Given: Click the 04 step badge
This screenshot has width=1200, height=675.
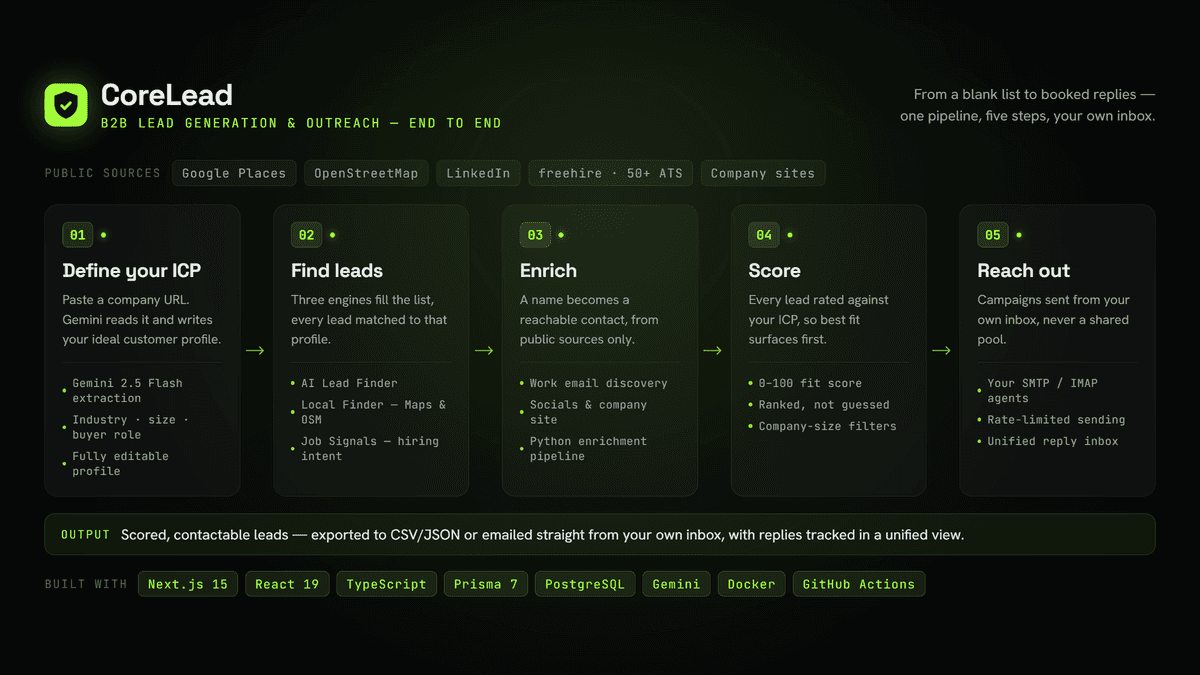Looking at the screenshot, I should click(764, 235).
